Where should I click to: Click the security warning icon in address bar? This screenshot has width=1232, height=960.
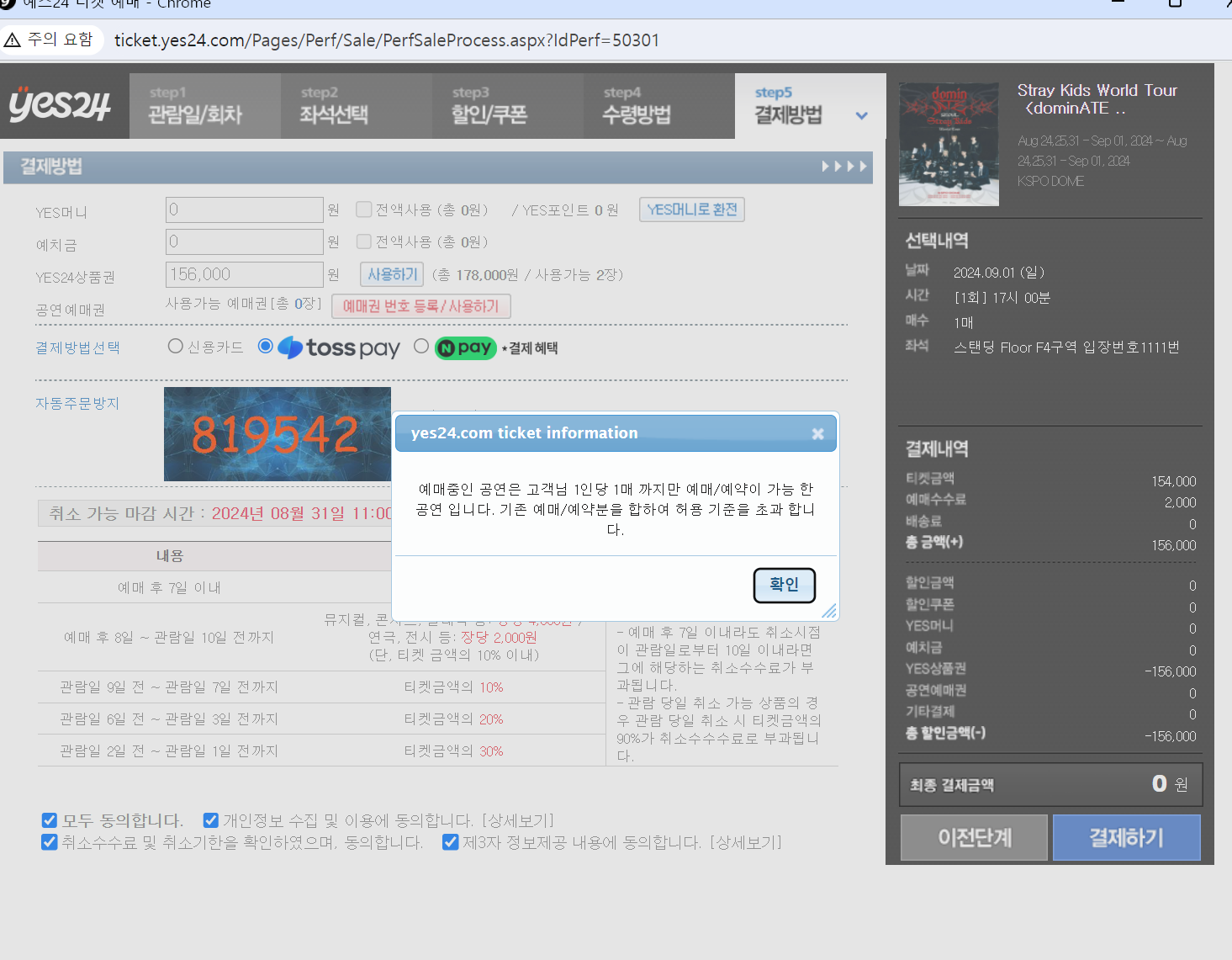(13, 40)
